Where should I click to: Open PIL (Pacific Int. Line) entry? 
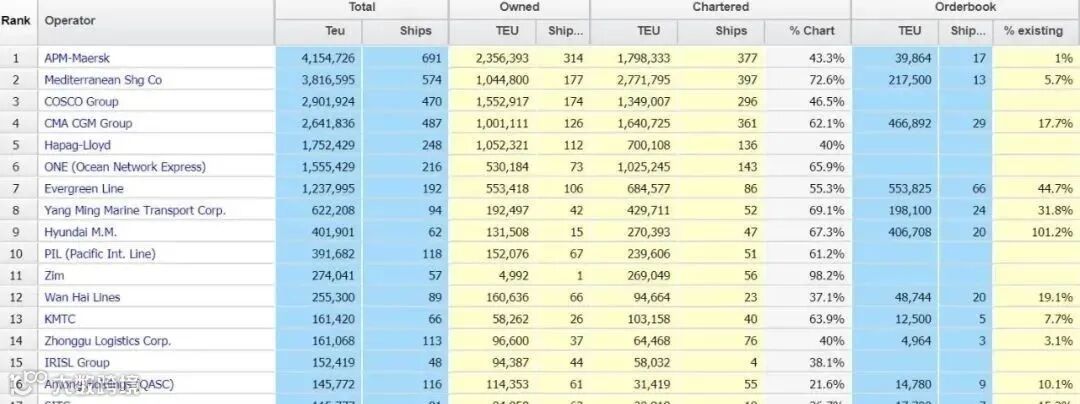point(100,254)
